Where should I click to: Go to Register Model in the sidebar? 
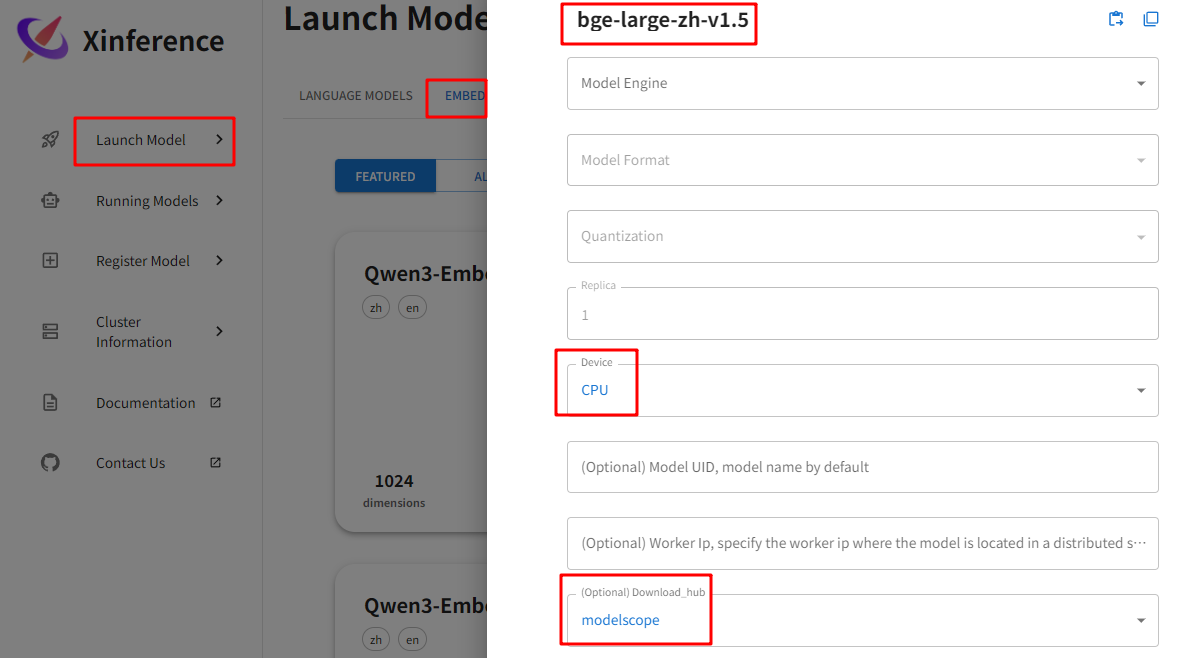tap(143, 261)
